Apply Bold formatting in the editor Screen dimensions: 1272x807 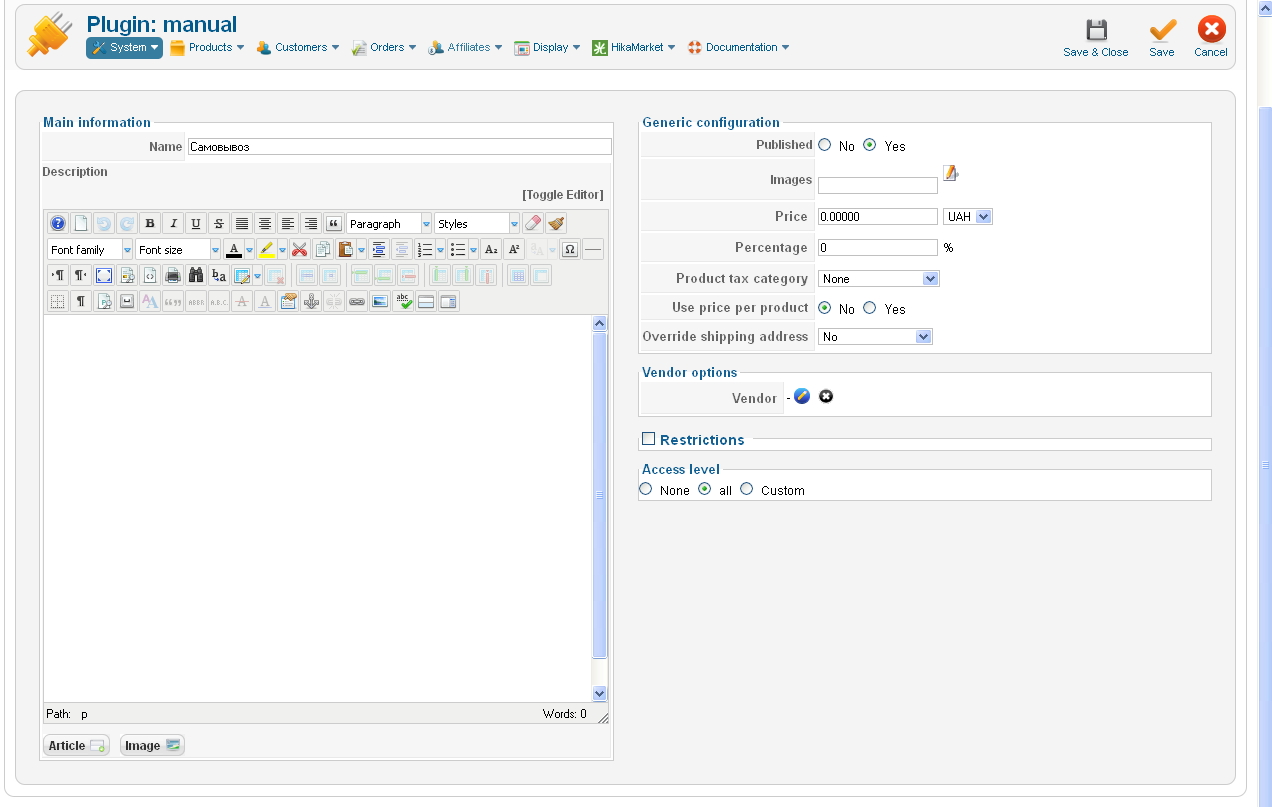pos(150,223)
